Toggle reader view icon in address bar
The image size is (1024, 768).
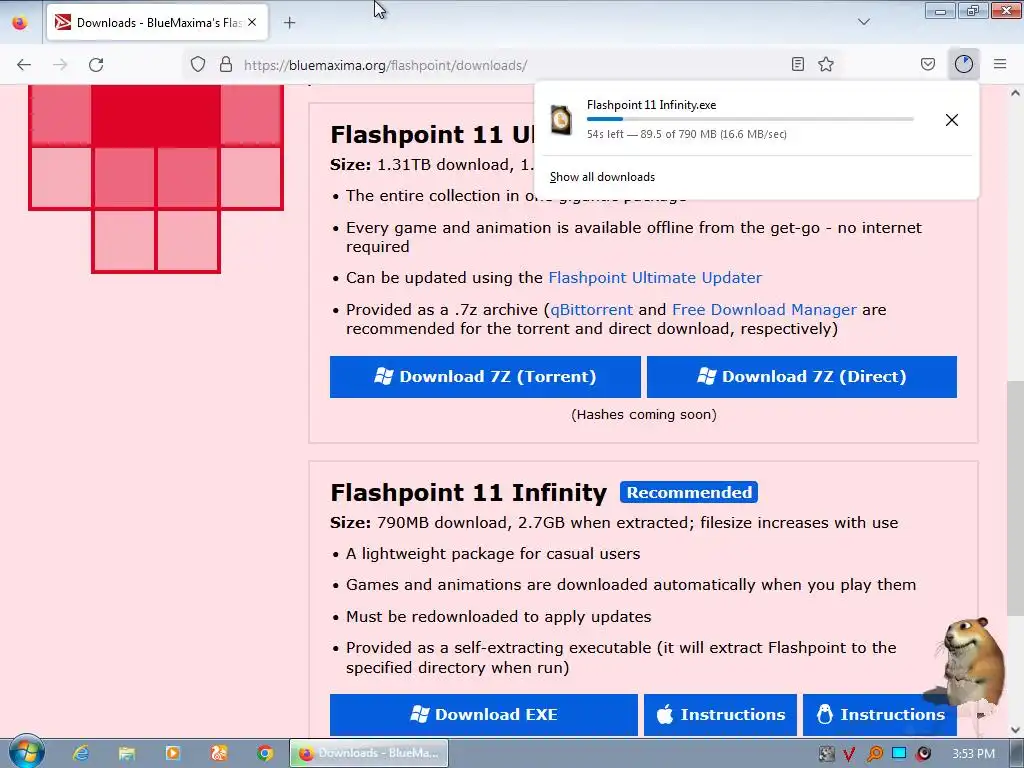tap(797, 64)
